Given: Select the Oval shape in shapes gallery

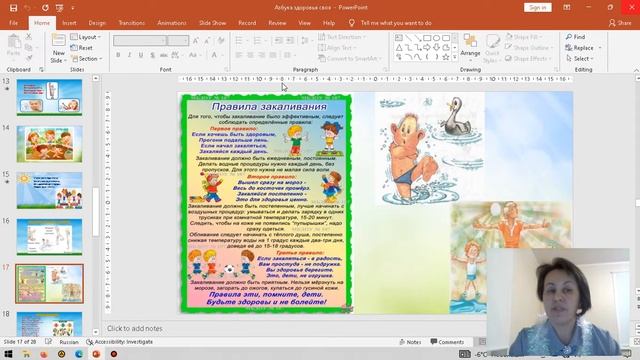Looking at the screenshot, I should click(436, 38).
